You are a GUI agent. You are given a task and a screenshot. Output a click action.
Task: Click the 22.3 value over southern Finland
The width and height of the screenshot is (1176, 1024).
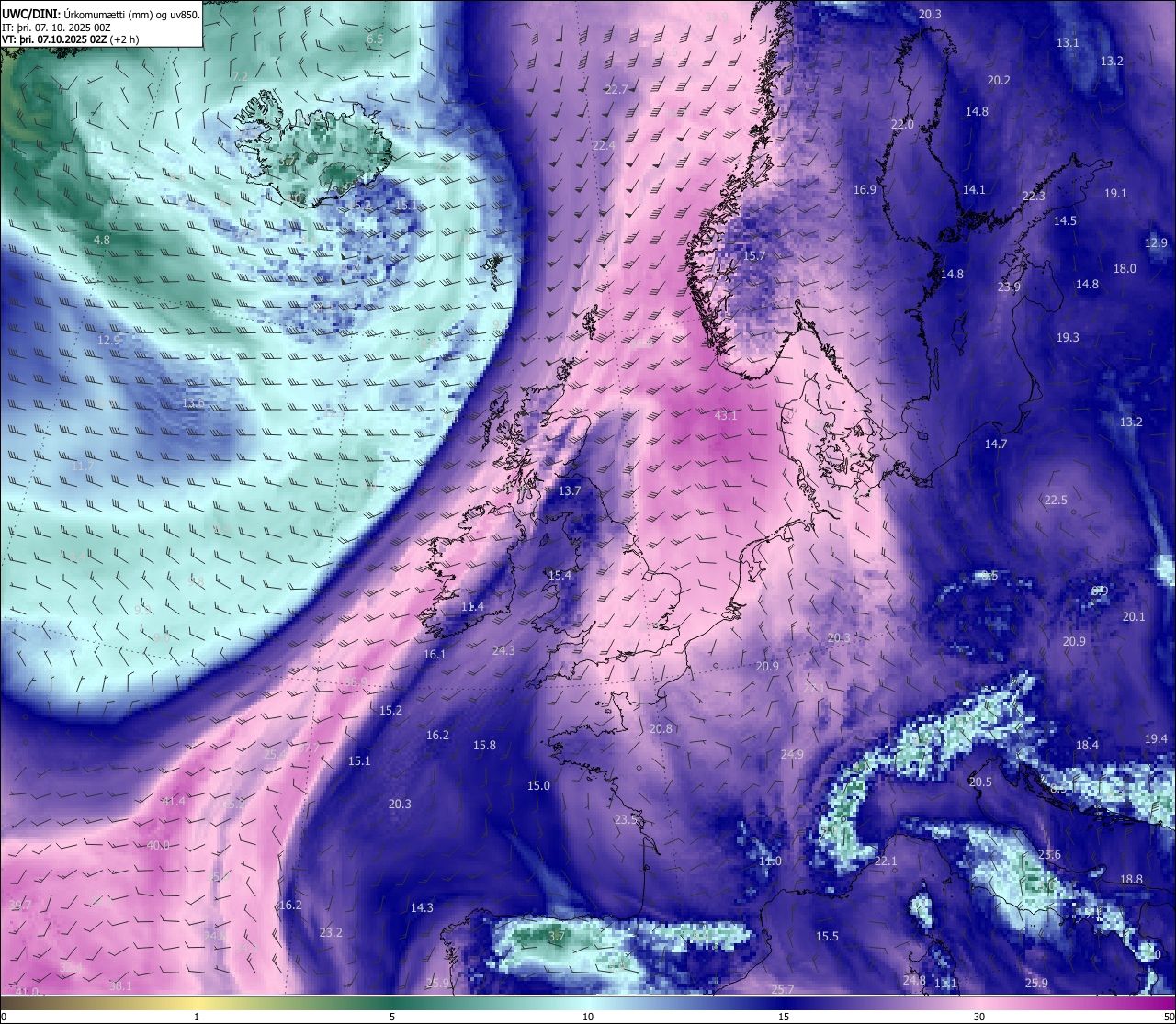[1034, 196]
